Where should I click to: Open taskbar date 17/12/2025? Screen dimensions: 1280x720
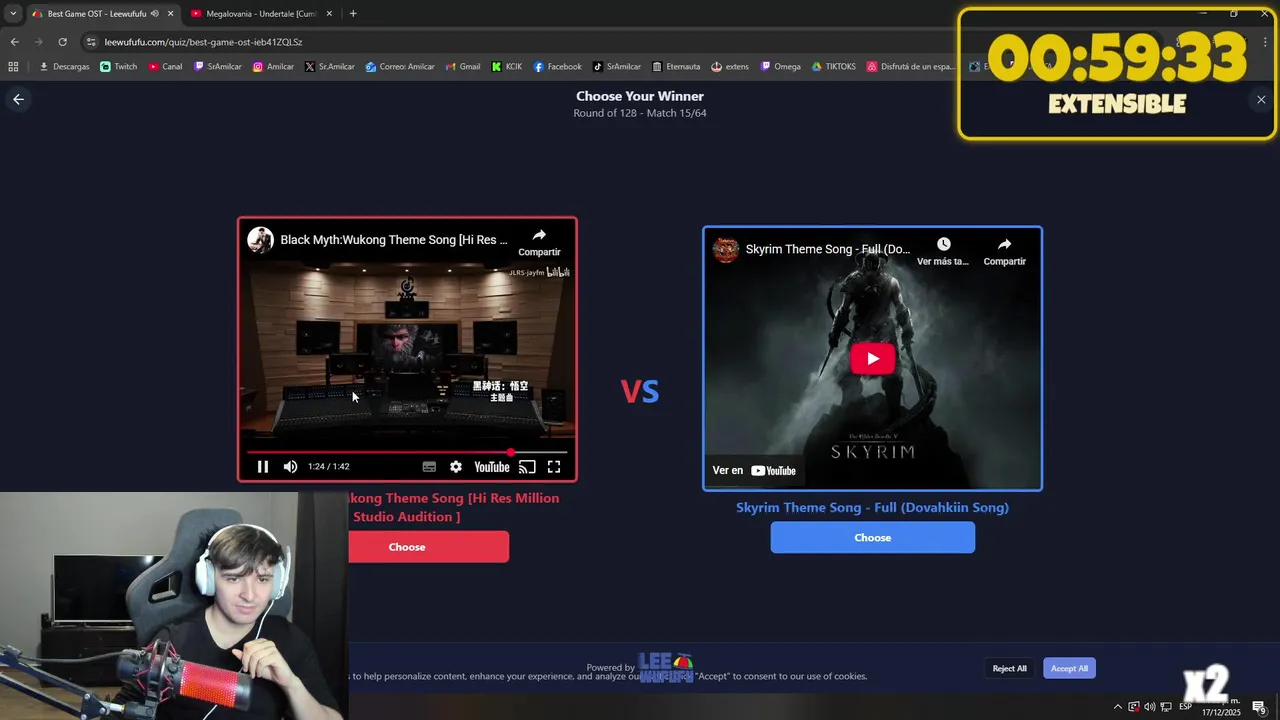(1221, 712)
